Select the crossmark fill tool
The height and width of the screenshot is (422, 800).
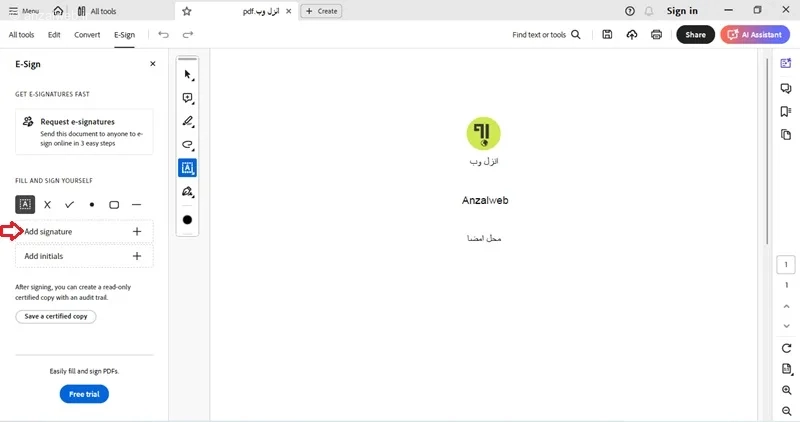(47, 205)
